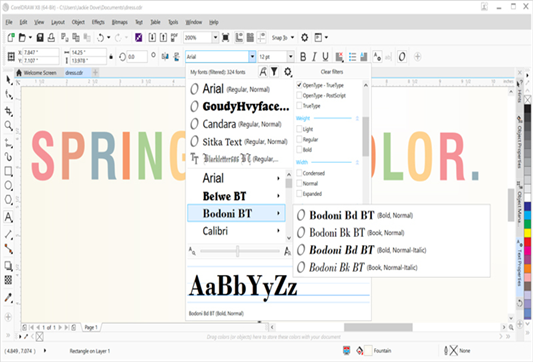Open the Bitmaps menu
The width and height of the screenshot is (533, 362).
coord(120,22)
